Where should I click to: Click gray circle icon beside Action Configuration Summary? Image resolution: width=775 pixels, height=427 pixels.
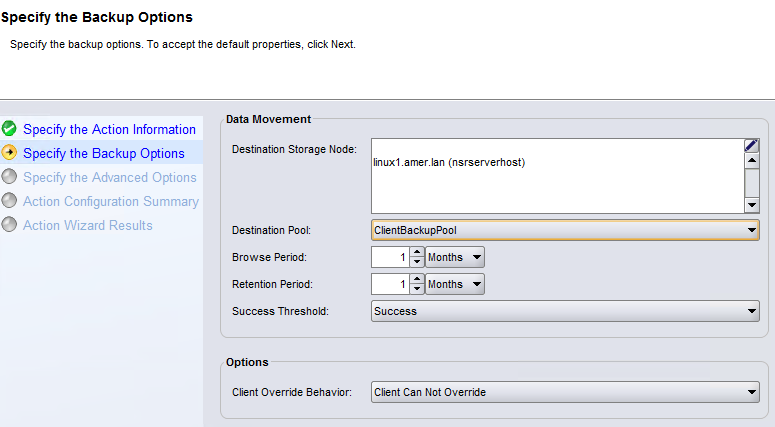[x=10, y=201]
